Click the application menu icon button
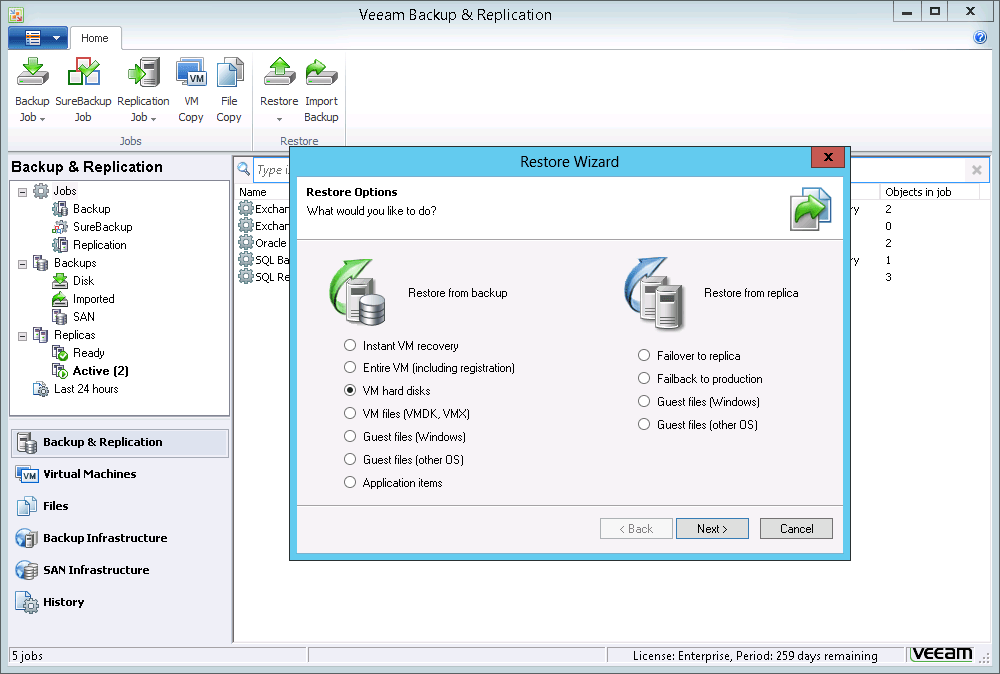Viewport: 1000px width, 674px height. pyautogui.click(x=33, y=38)
